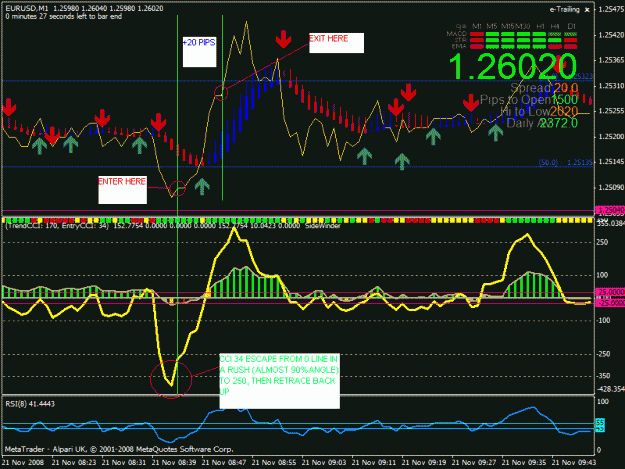Click the -250 level on CCI axis

[603, 354]
